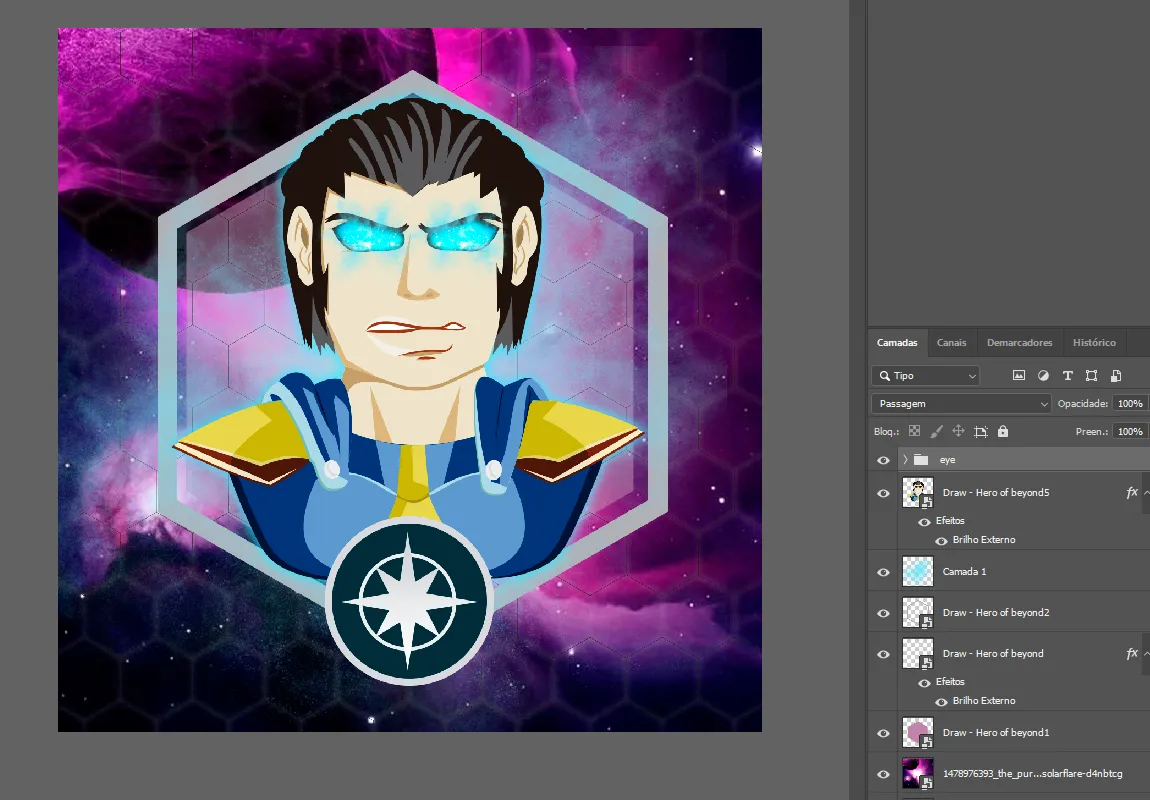Toggle Efeitos visibility under Hero of beyond5

(x=924, y=521)
